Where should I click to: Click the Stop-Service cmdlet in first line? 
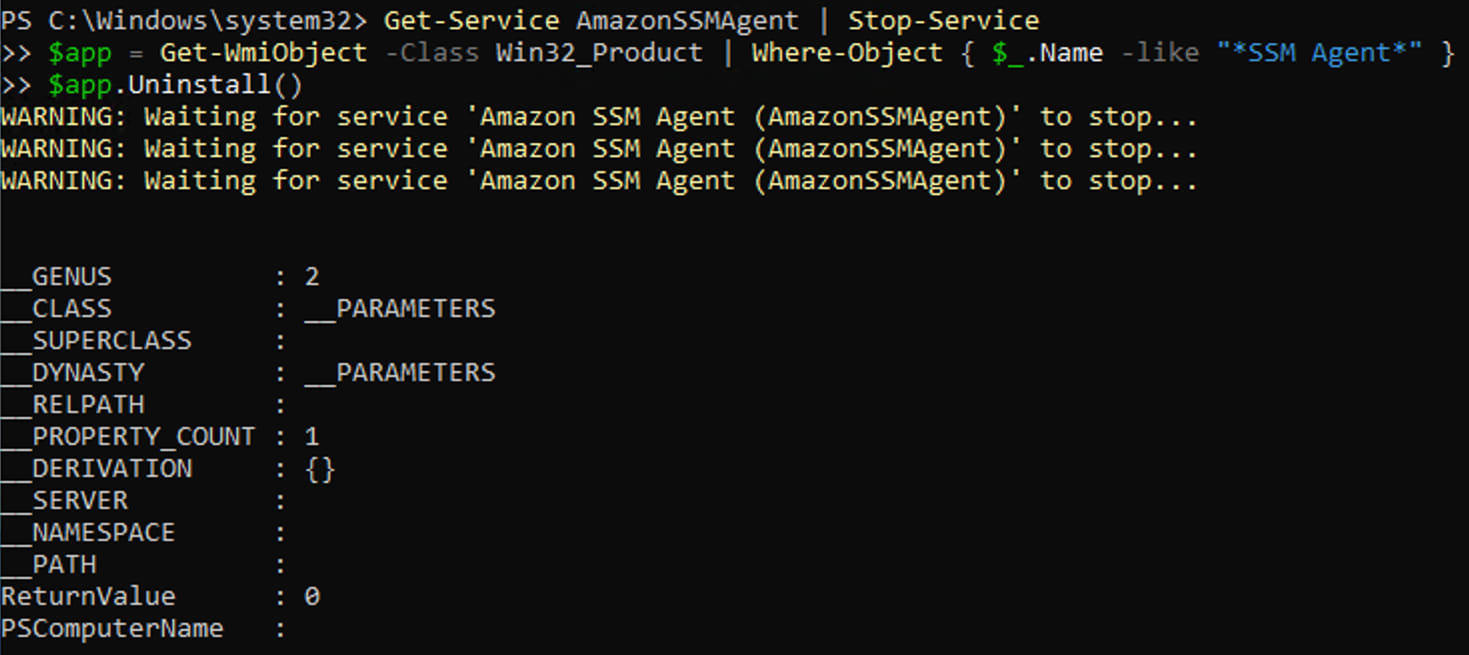pos(944,20)
